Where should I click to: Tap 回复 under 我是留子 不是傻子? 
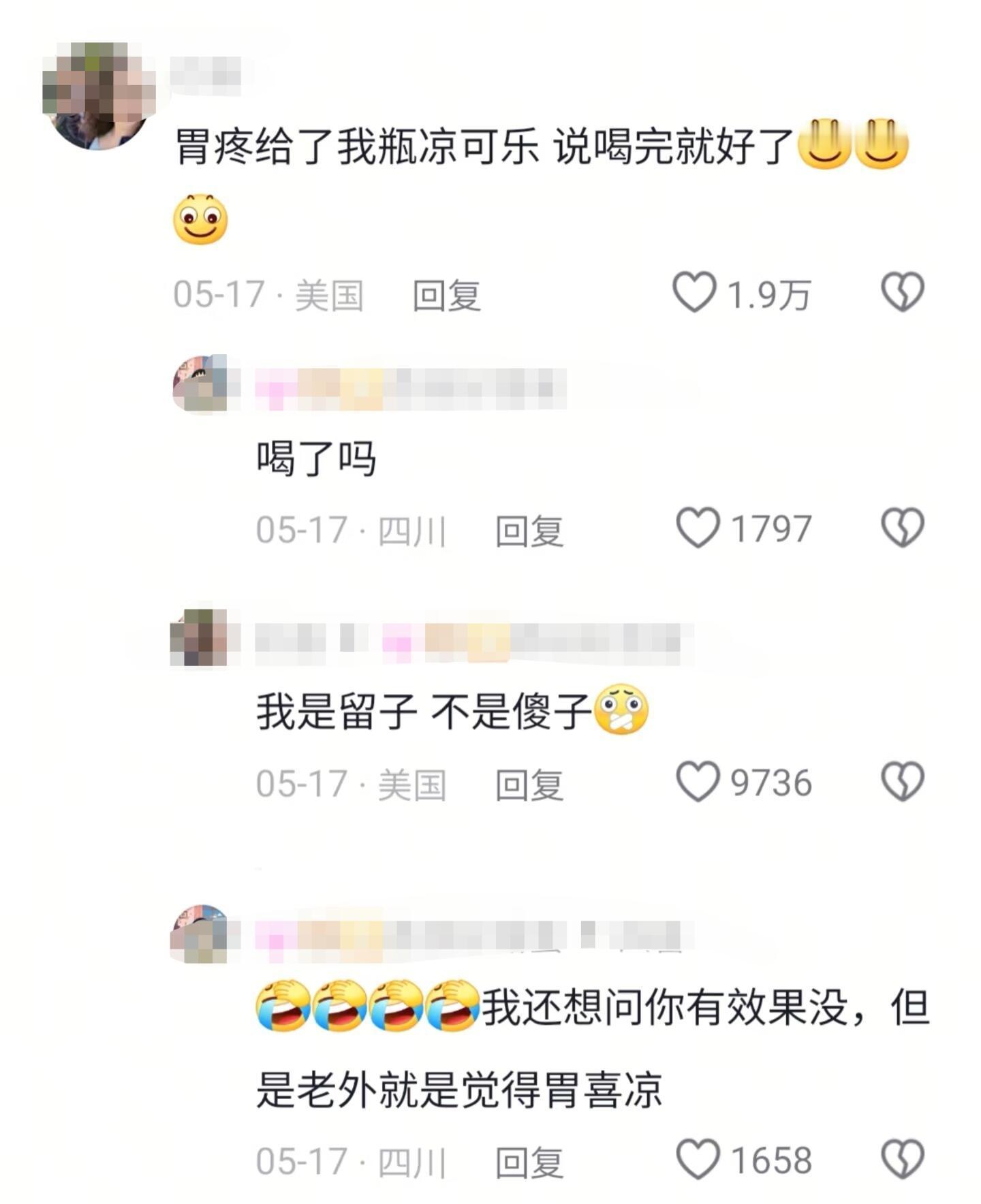pos(529,785)
